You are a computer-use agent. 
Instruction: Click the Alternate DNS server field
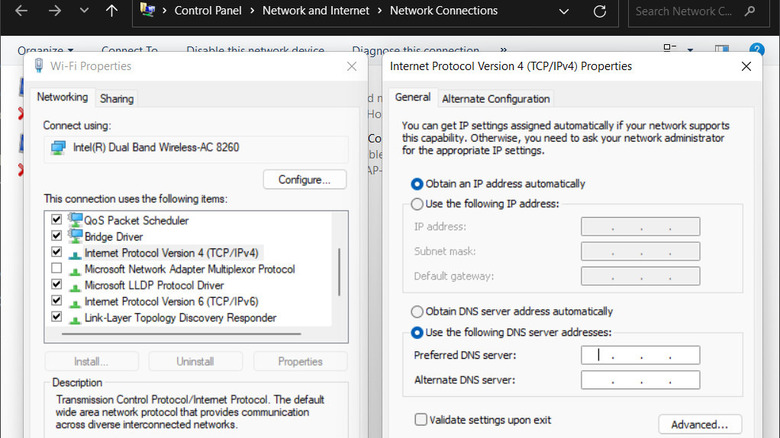tap(640, 380)
